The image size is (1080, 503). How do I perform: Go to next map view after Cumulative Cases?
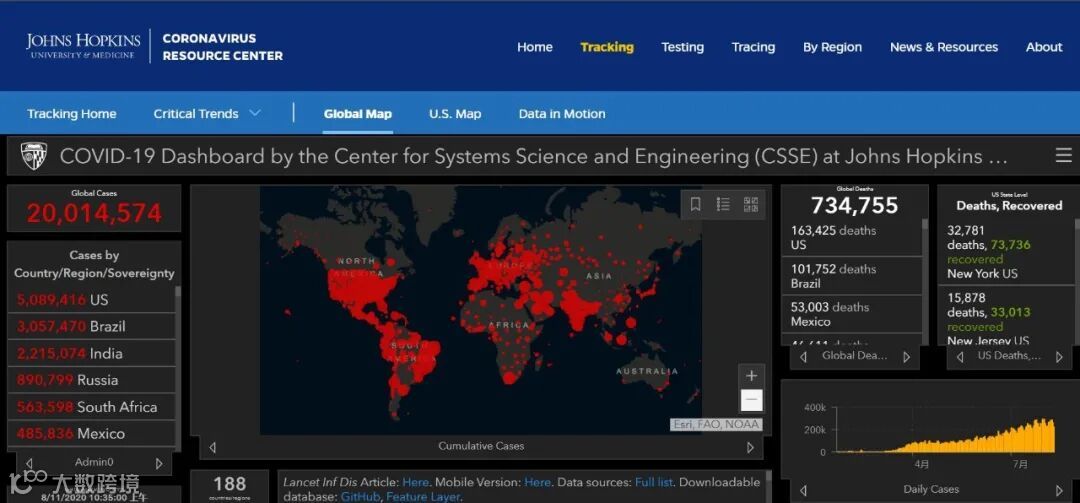point(750,447)
